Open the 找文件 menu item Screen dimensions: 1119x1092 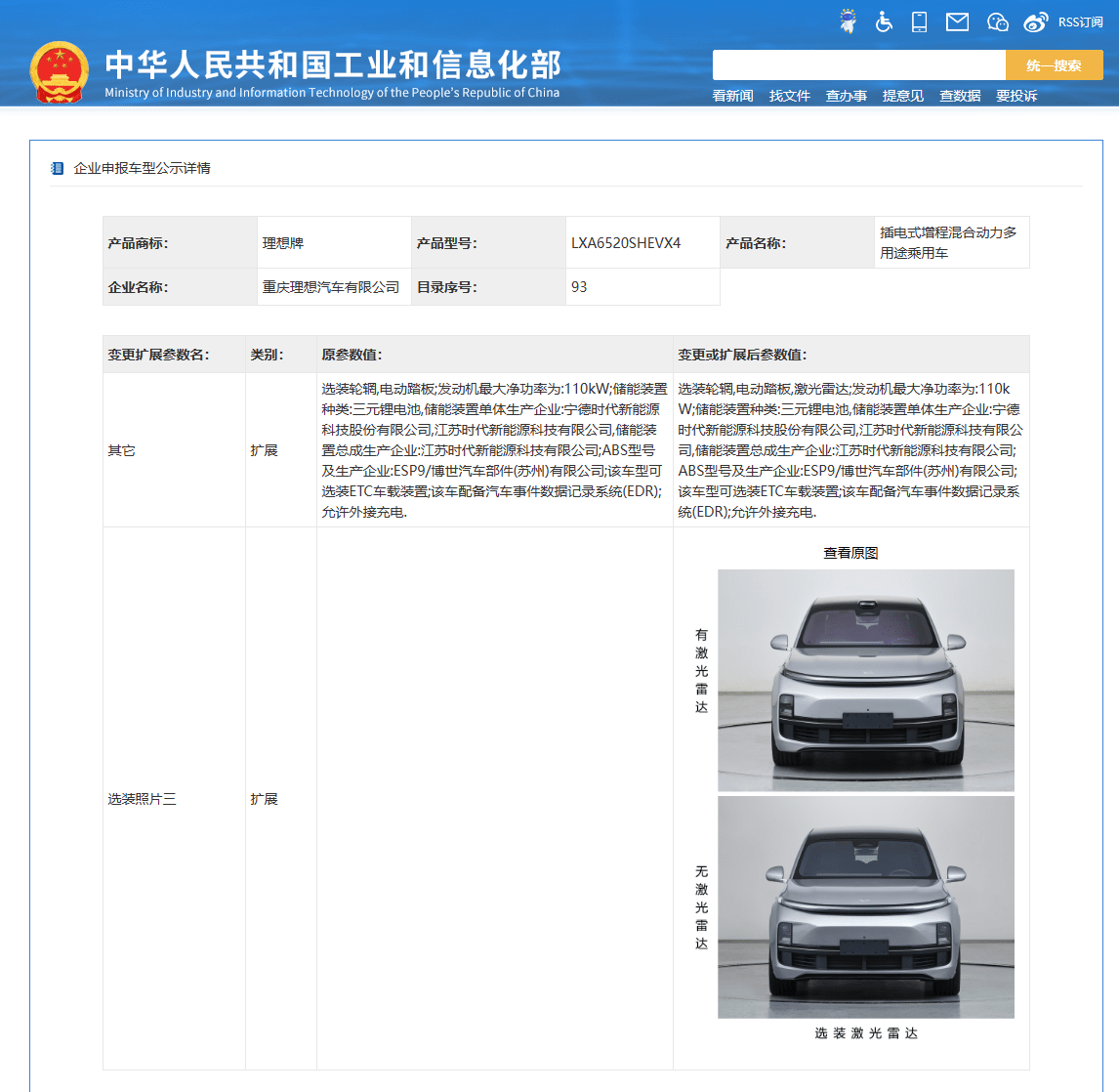tap(789, 96)
